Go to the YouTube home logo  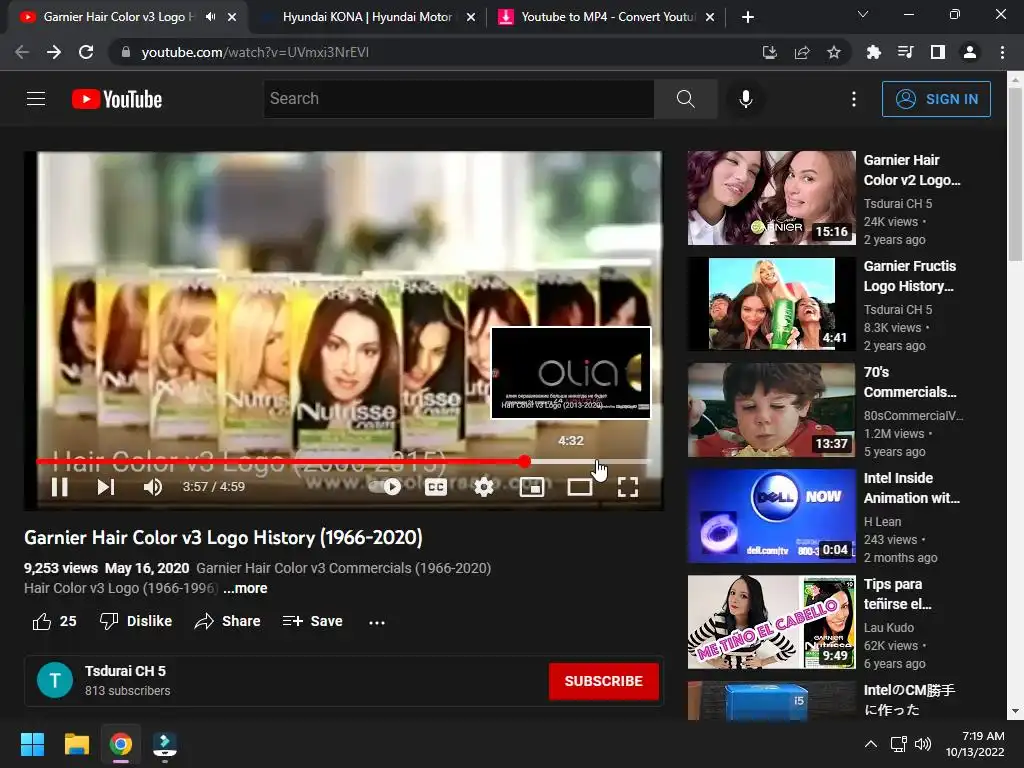(117, 99)
